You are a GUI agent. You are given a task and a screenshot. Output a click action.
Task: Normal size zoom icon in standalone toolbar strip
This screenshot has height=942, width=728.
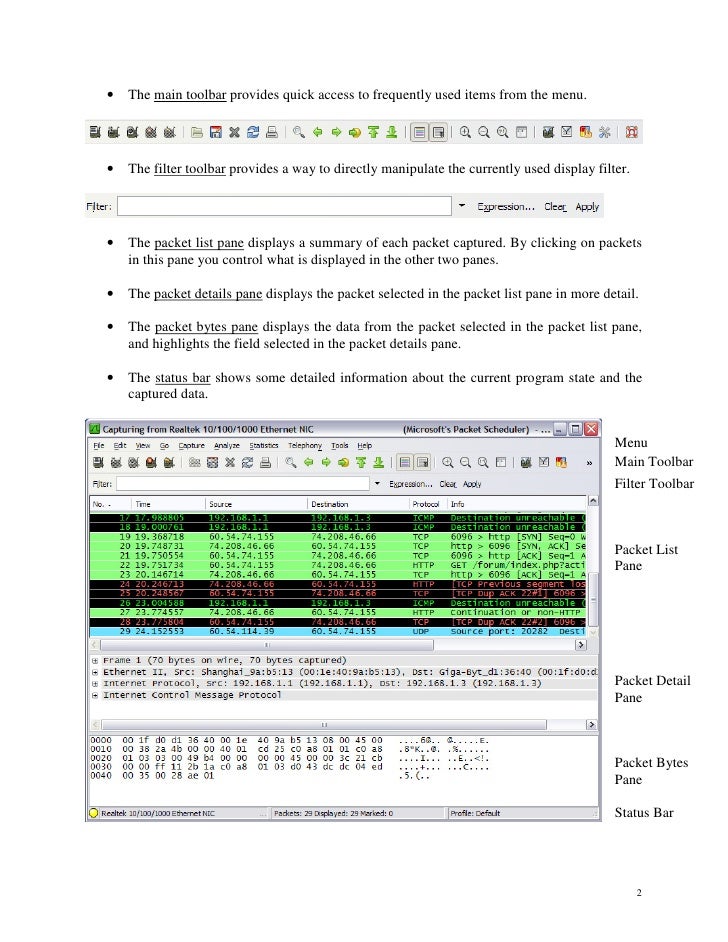pos(503,132)
